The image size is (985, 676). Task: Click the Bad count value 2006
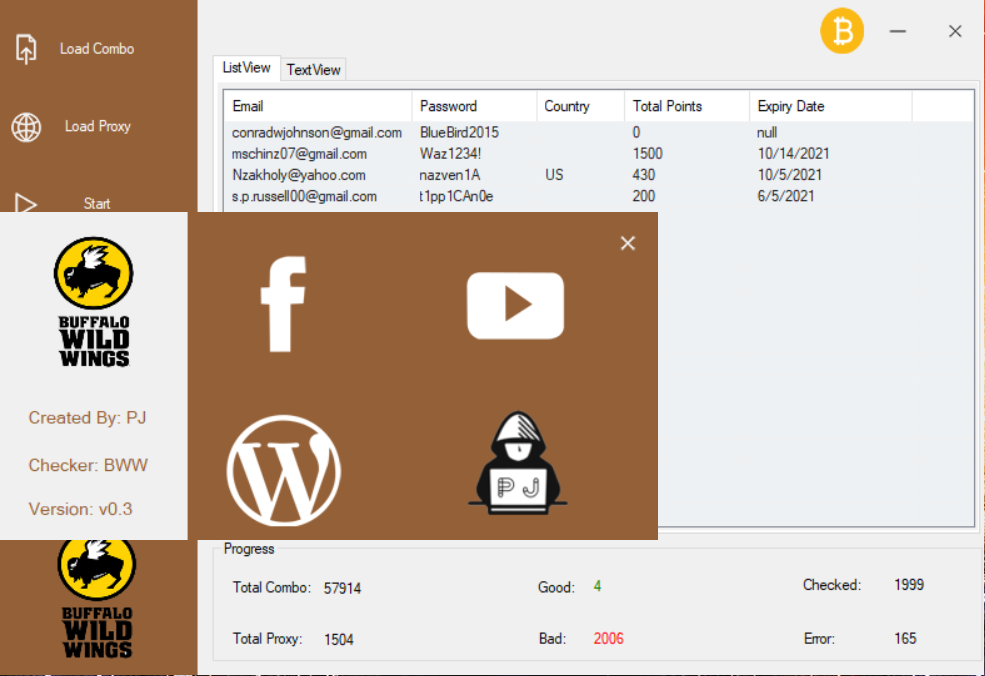(x=609, y=639)
